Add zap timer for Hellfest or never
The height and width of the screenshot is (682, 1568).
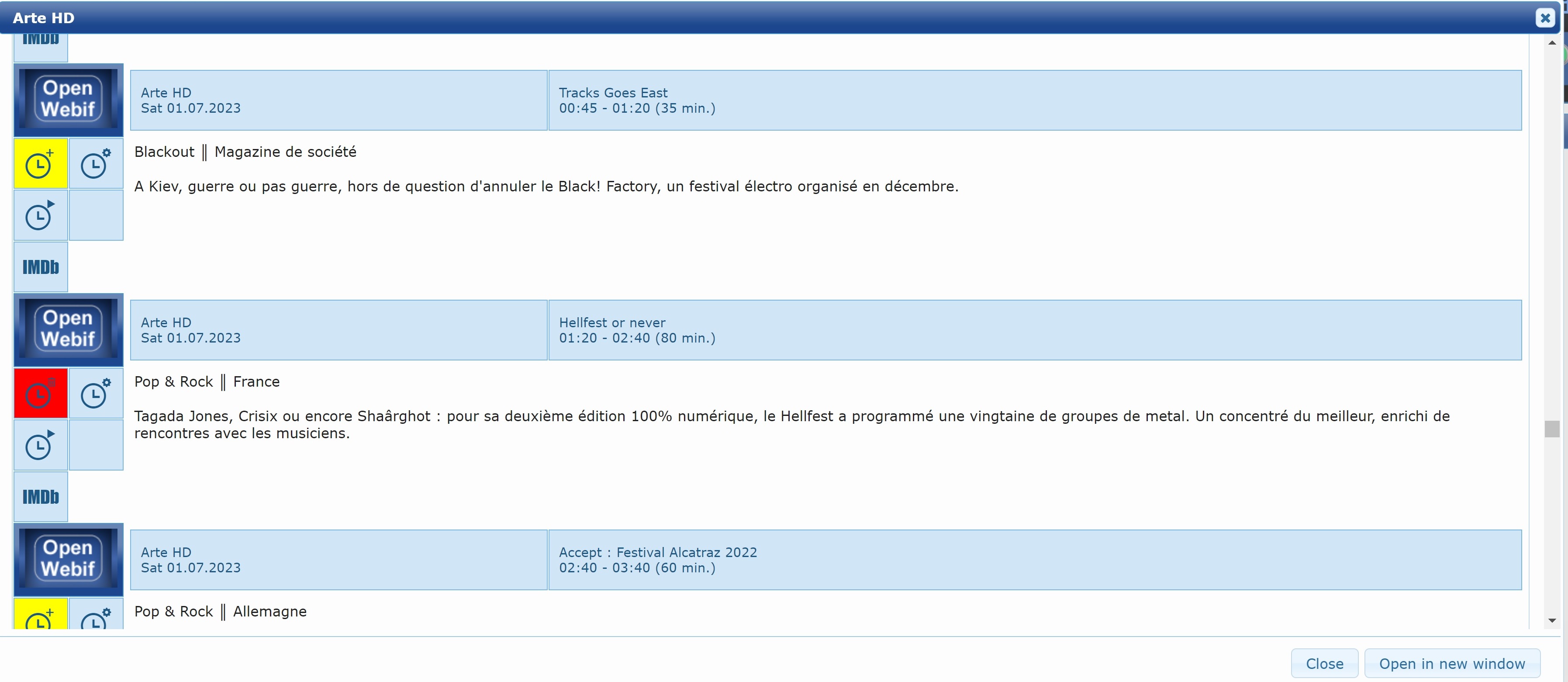coord(41,444)
